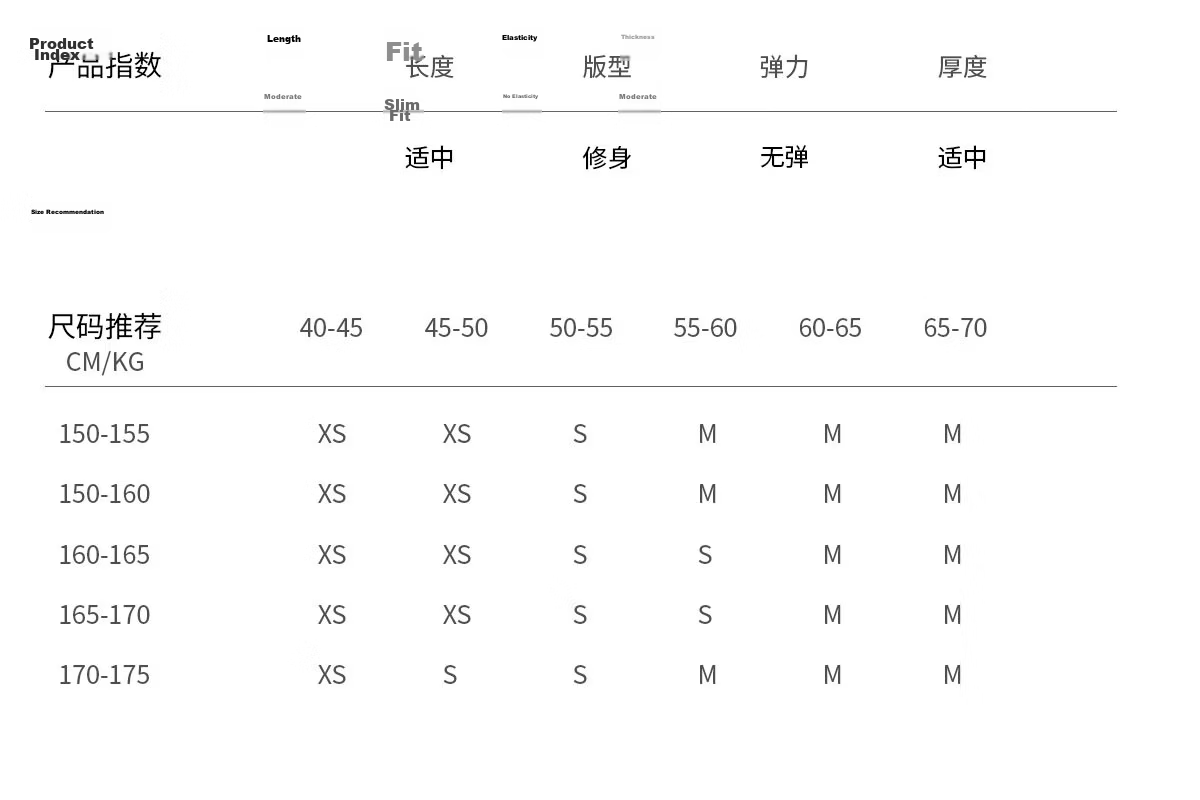Viewport: 1200px width, 800px height.
Task: Click the 修身 value under 版型
Action: [x=607, y=157]
